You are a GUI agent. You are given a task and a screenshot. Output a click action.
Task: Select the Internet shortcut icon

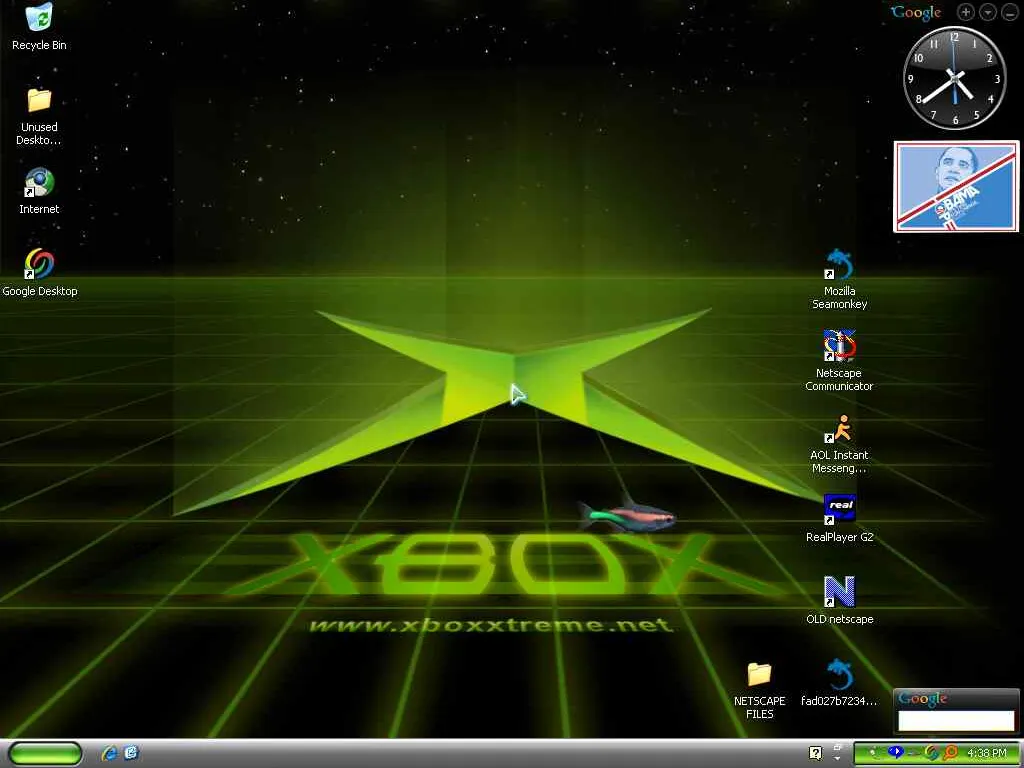click(39, 182)
